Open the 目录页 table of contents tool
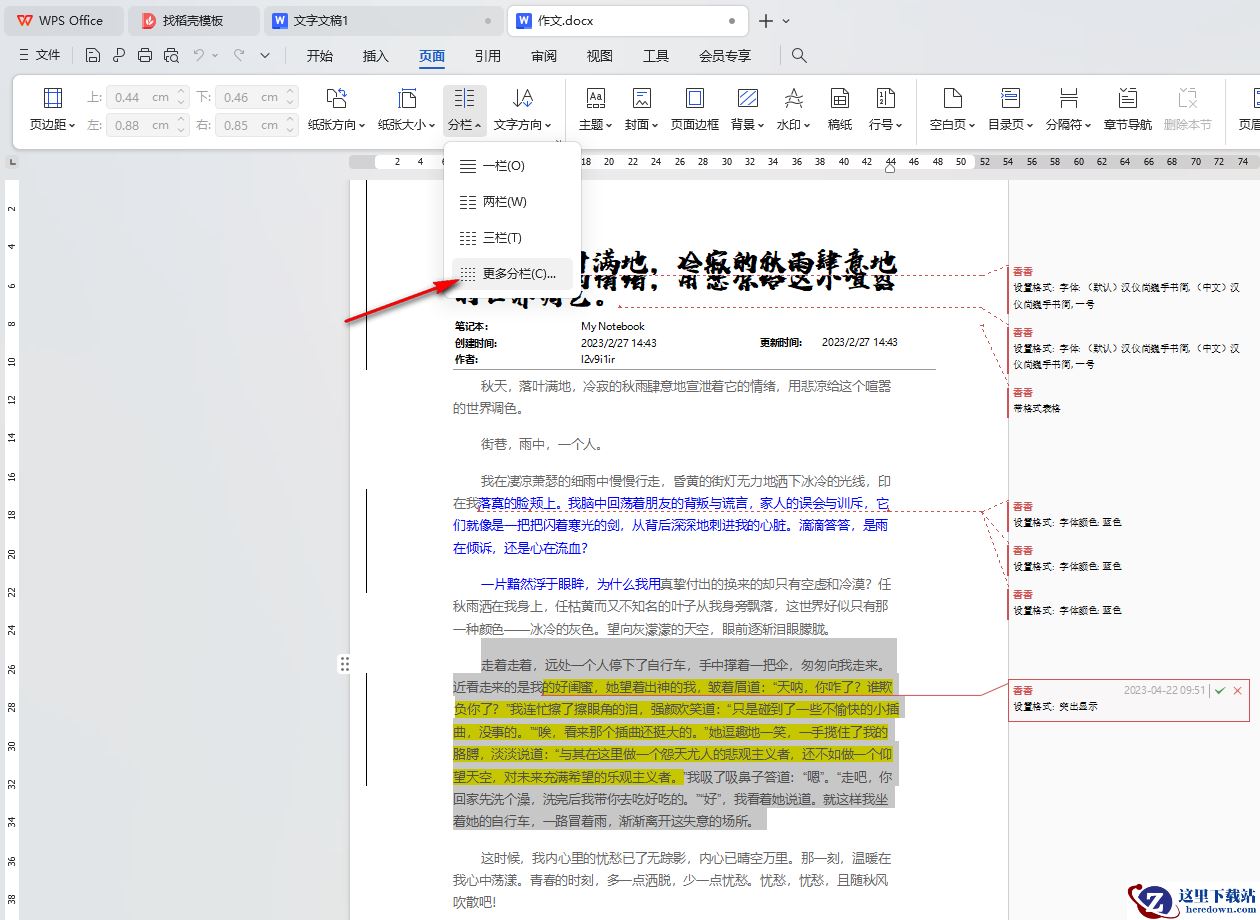 tap(1010, 109)
